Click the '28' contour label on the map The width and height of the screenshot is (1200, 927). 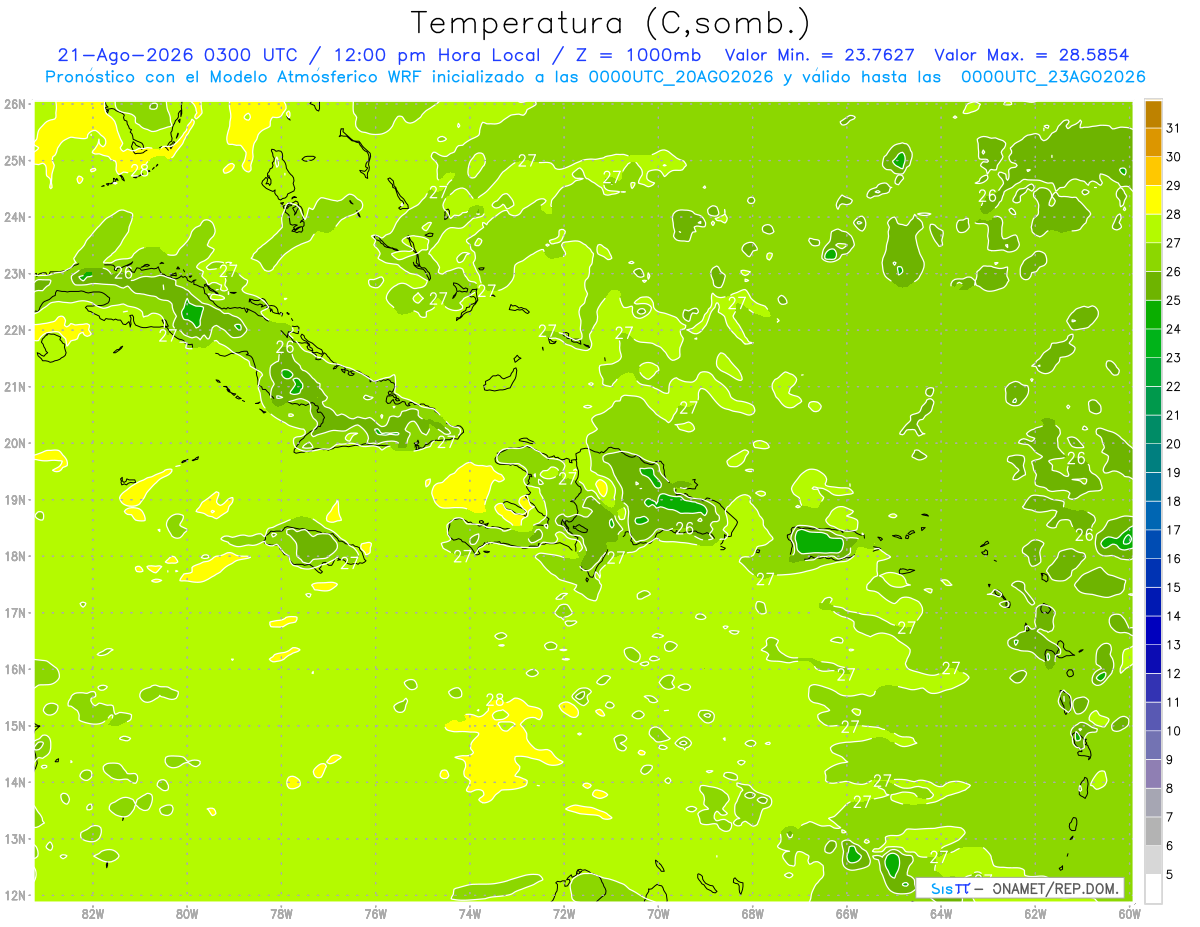[x=494, y=700]
